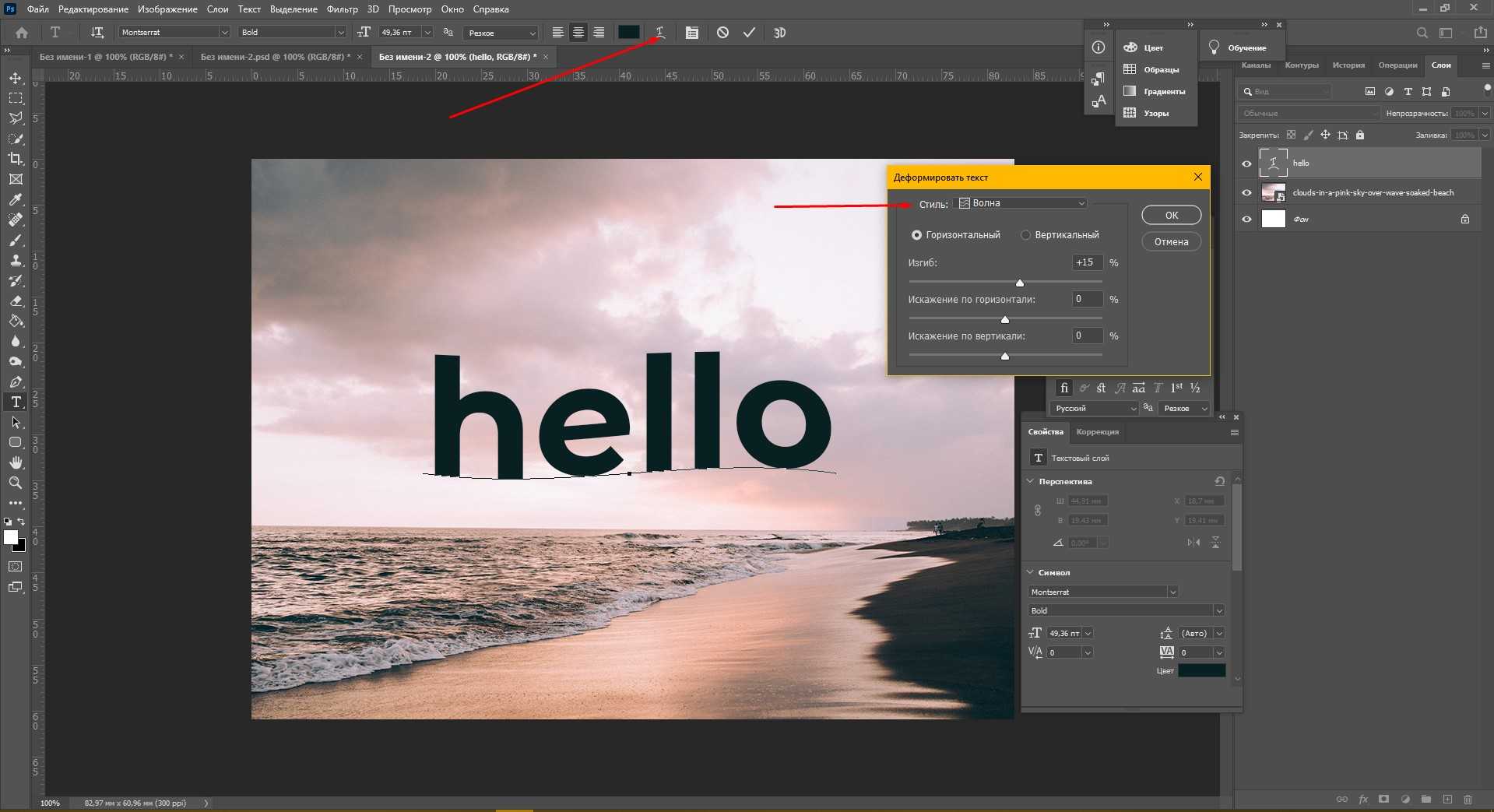Open the Character and Paragraph panels toggle
This screenshot has height=812, width=1494.
[x=691, y=33]
